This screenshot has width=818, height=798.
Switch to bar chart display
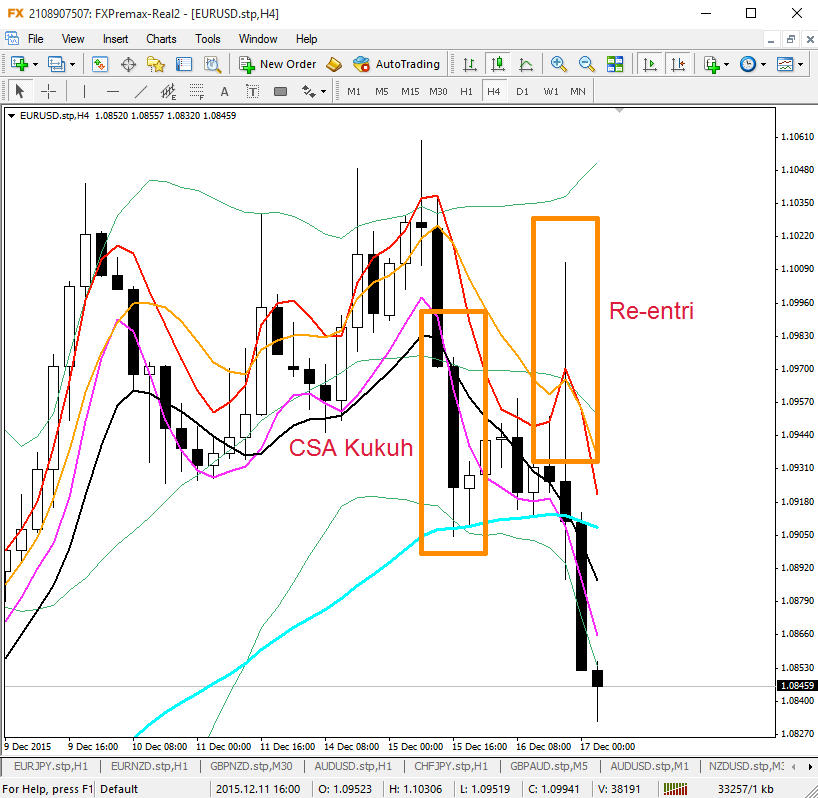470,64
